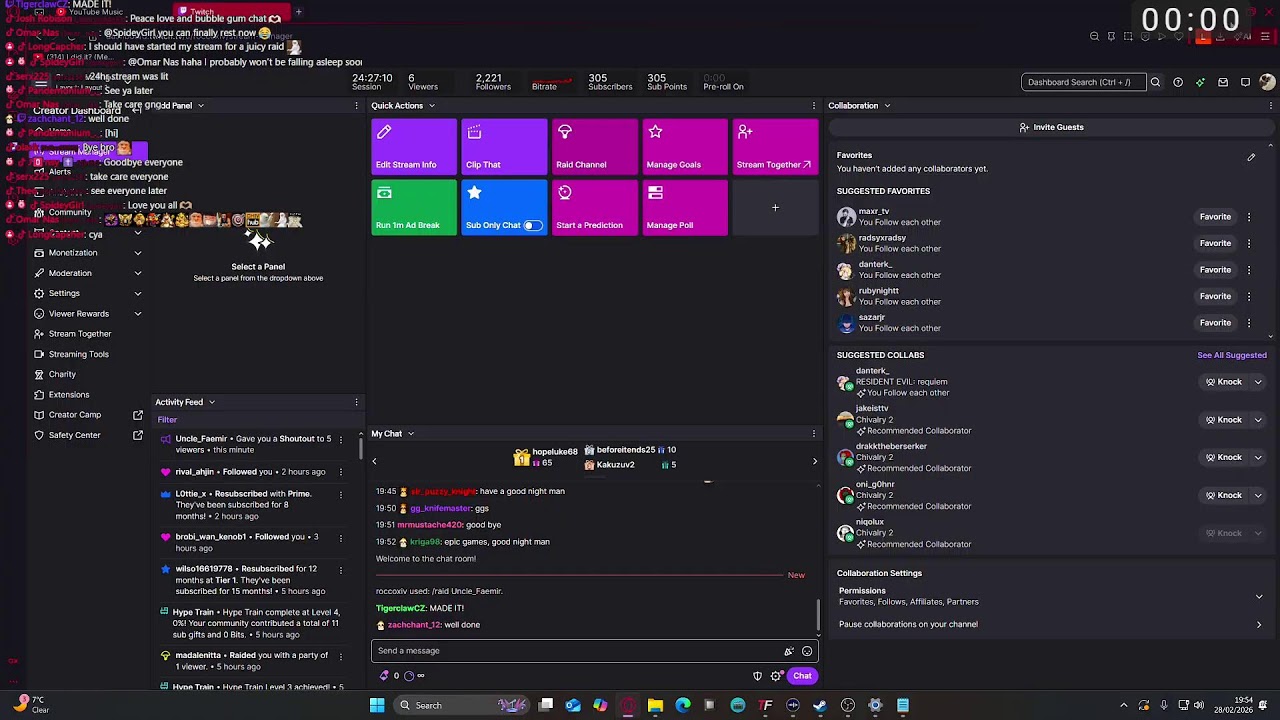Toggle the Sub Only Chat switch
1280x720 pixels.
(533, 225)
